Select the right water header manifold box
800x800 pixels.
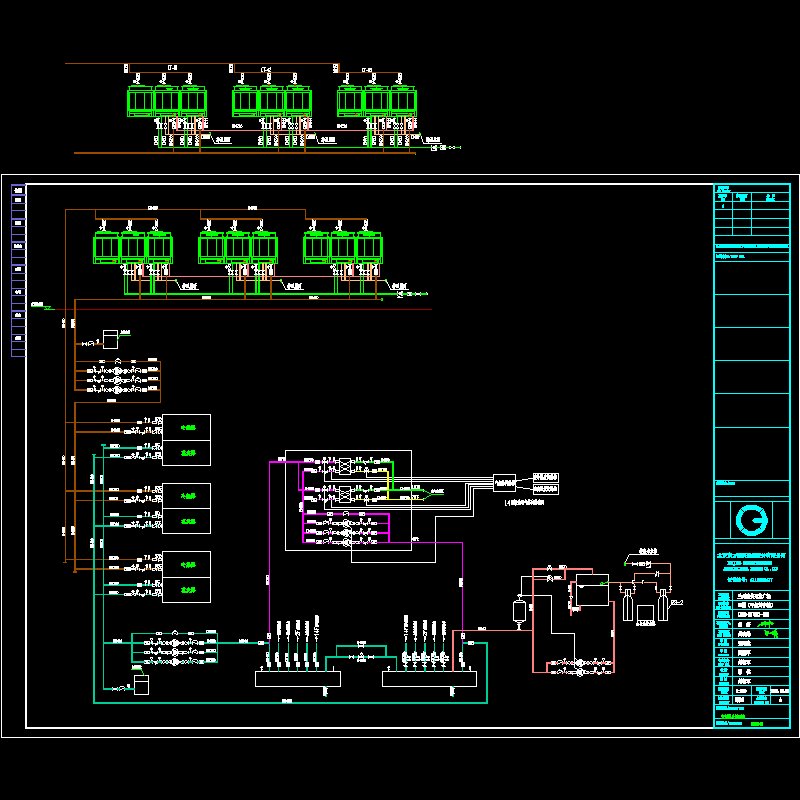coord(430,679)
